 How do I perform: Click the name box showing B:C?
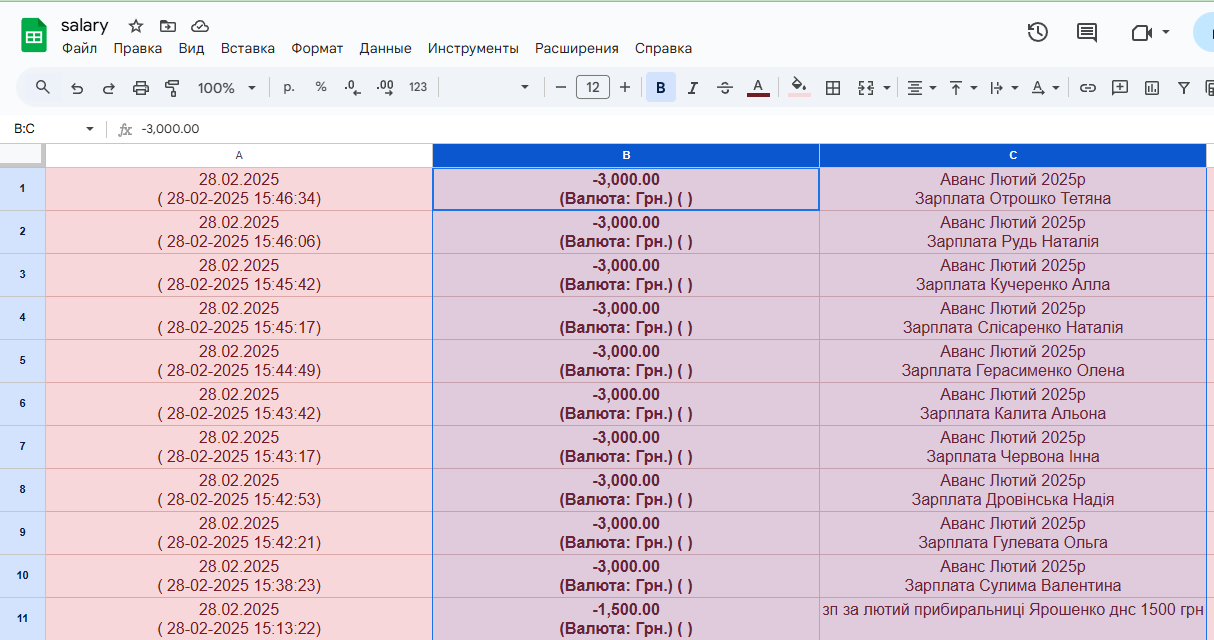tap(44, 129)
